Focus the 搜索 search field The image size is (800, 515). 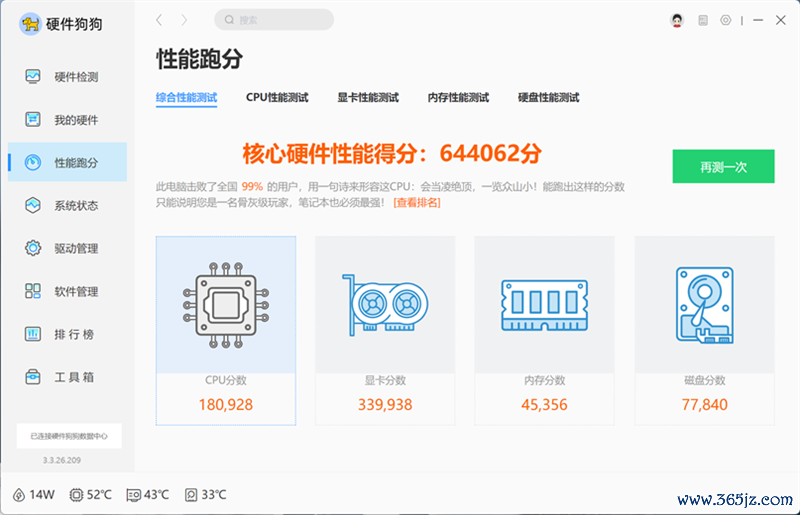coord(274,20)
